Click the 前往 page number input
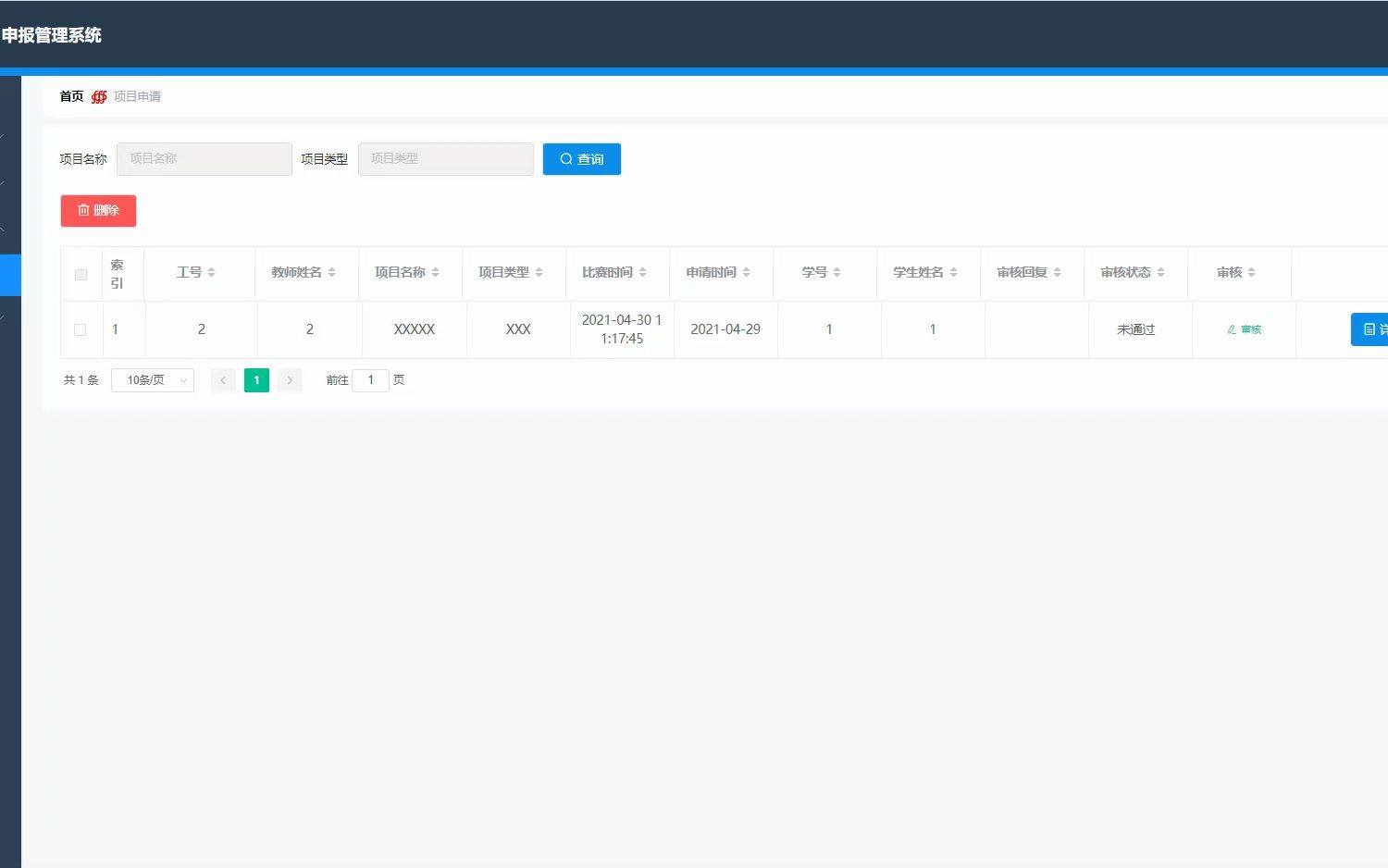 coord(370,380)
